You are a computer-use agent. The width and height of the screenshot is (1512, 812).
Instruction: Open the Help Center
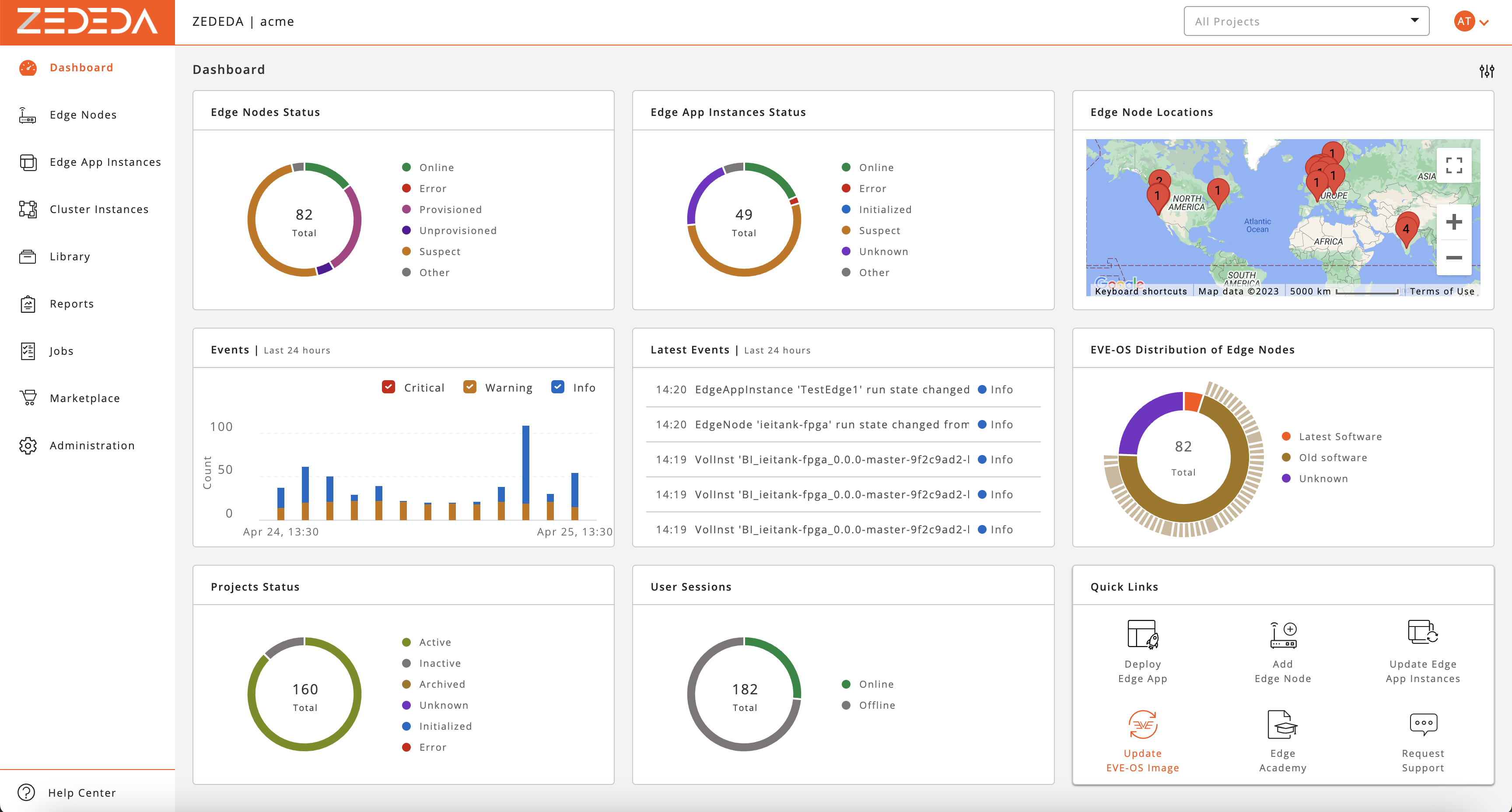(x=81, y=793)
